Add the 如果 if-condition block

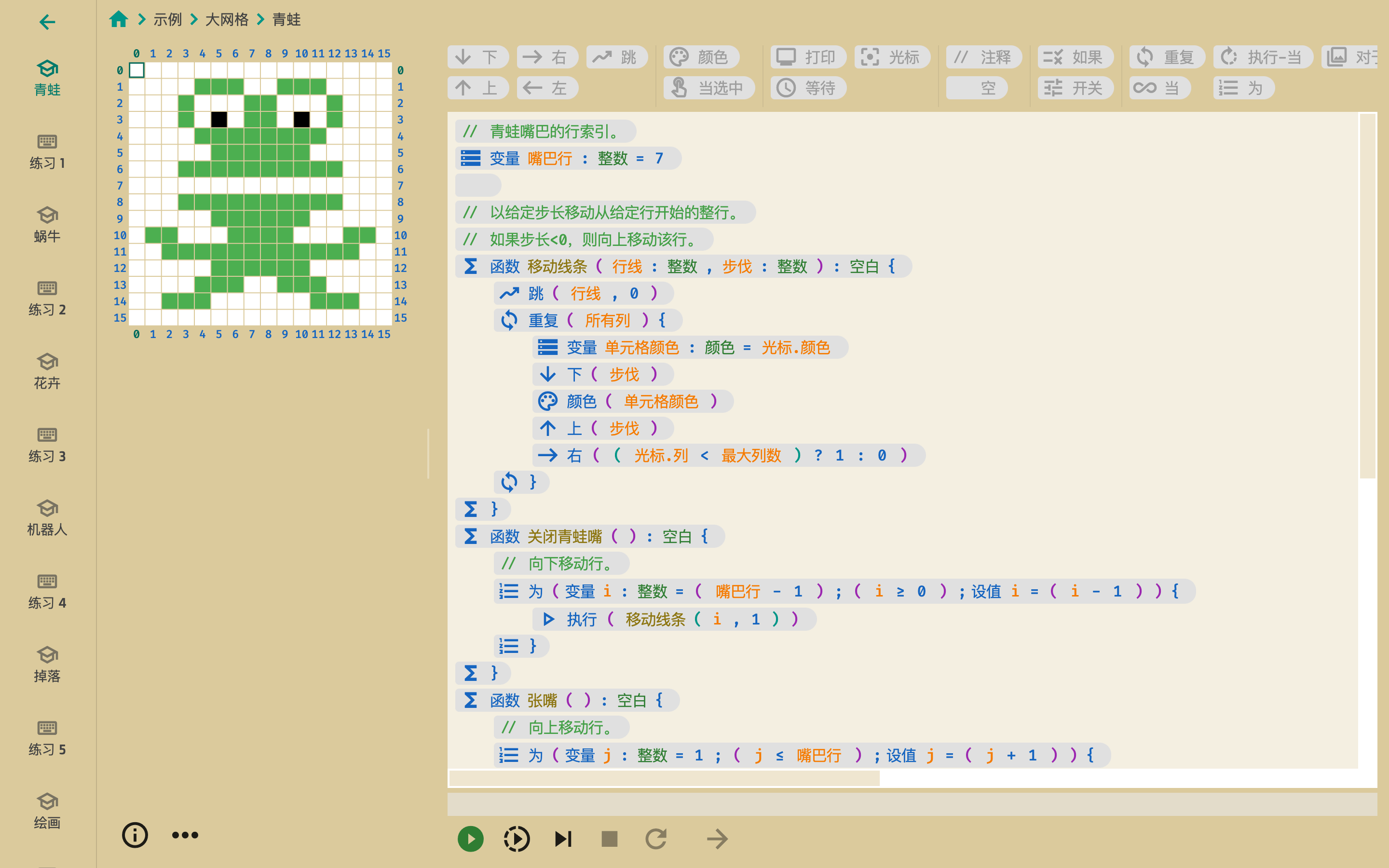tap(1075, 57)
